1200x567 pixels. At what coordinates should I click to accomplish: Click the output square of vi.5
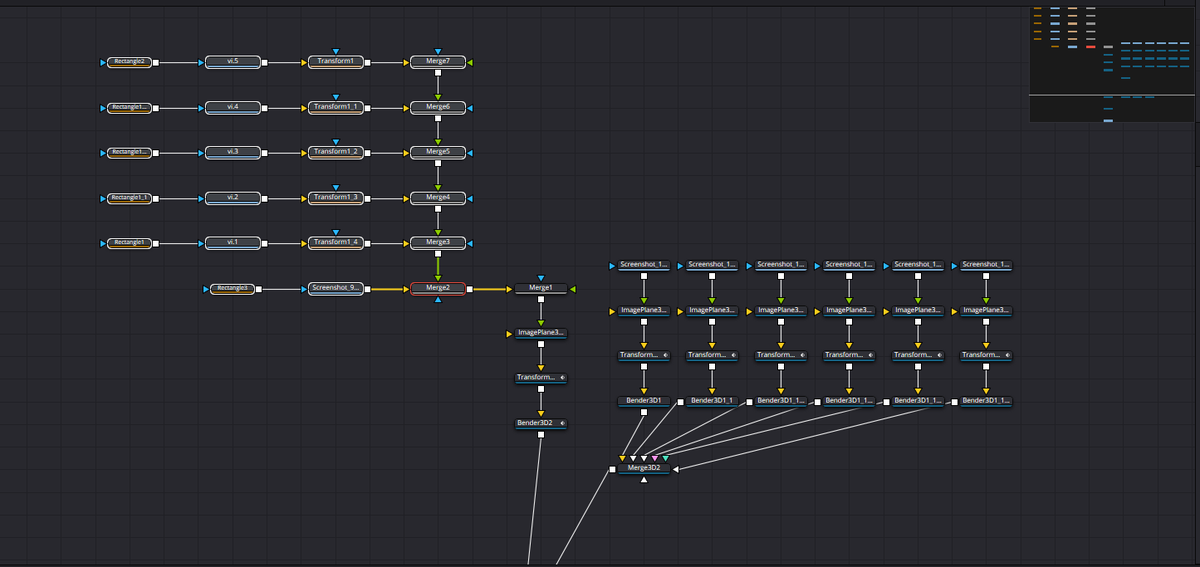tap(265, 62)
